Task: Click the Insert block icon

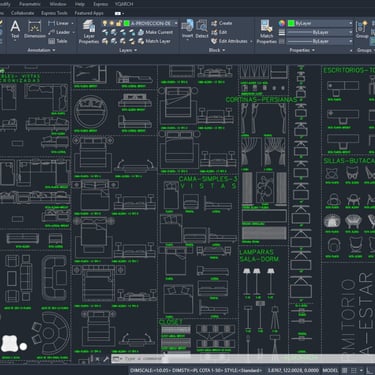Action: 187,29
